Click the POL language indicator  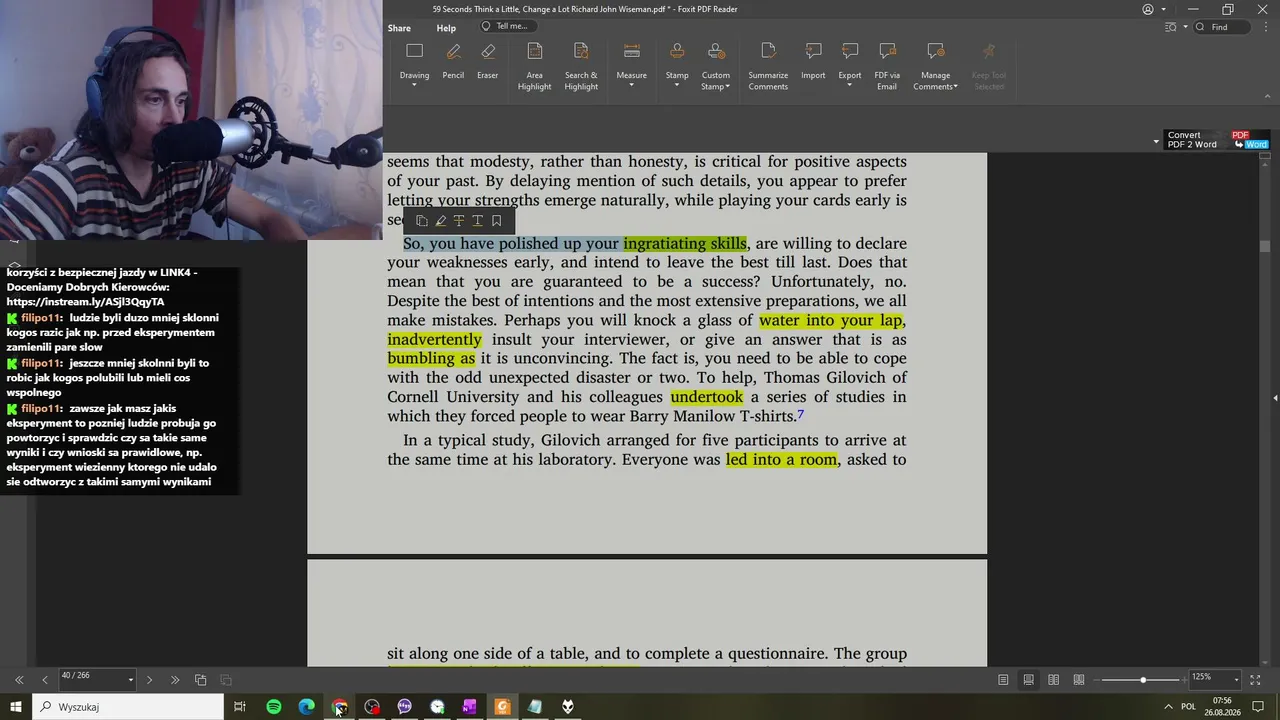click(x=1189, y=707)
